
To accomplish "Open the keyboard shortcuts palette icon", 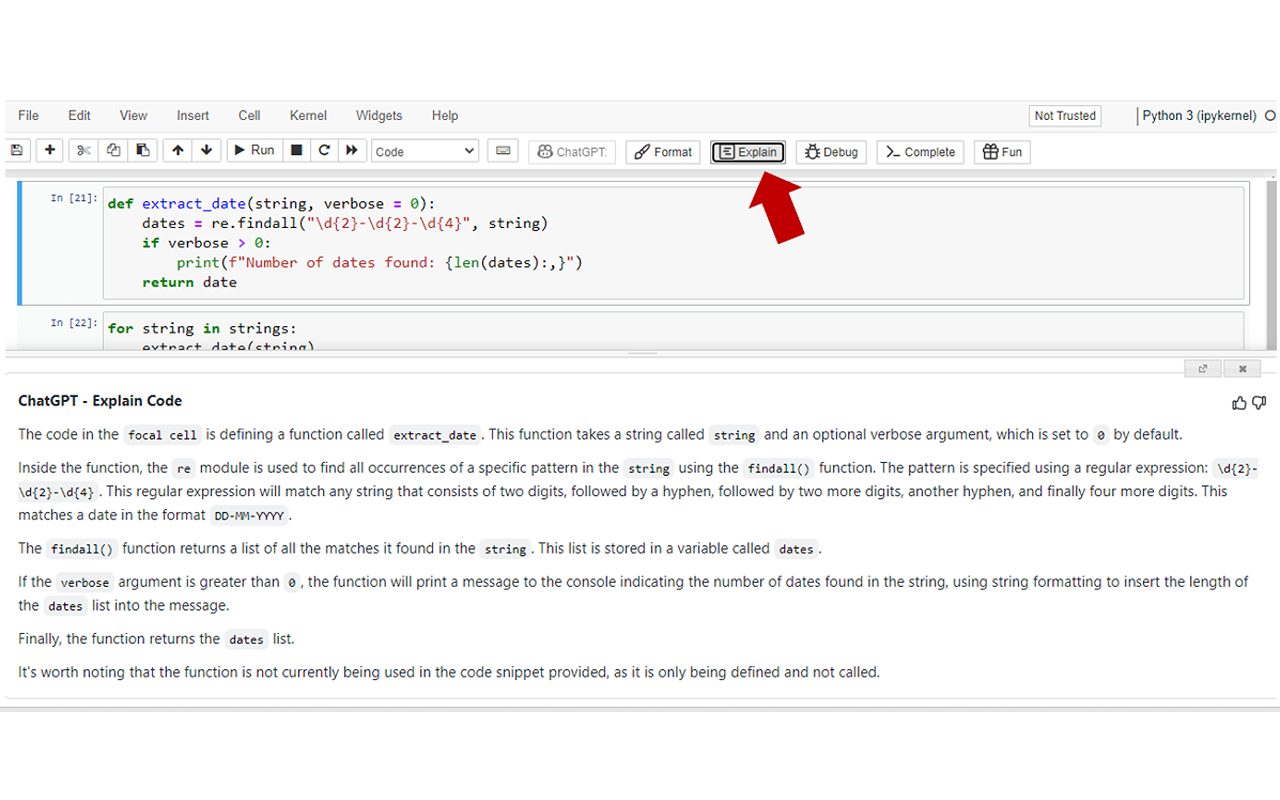I will [x=503, y=151].
